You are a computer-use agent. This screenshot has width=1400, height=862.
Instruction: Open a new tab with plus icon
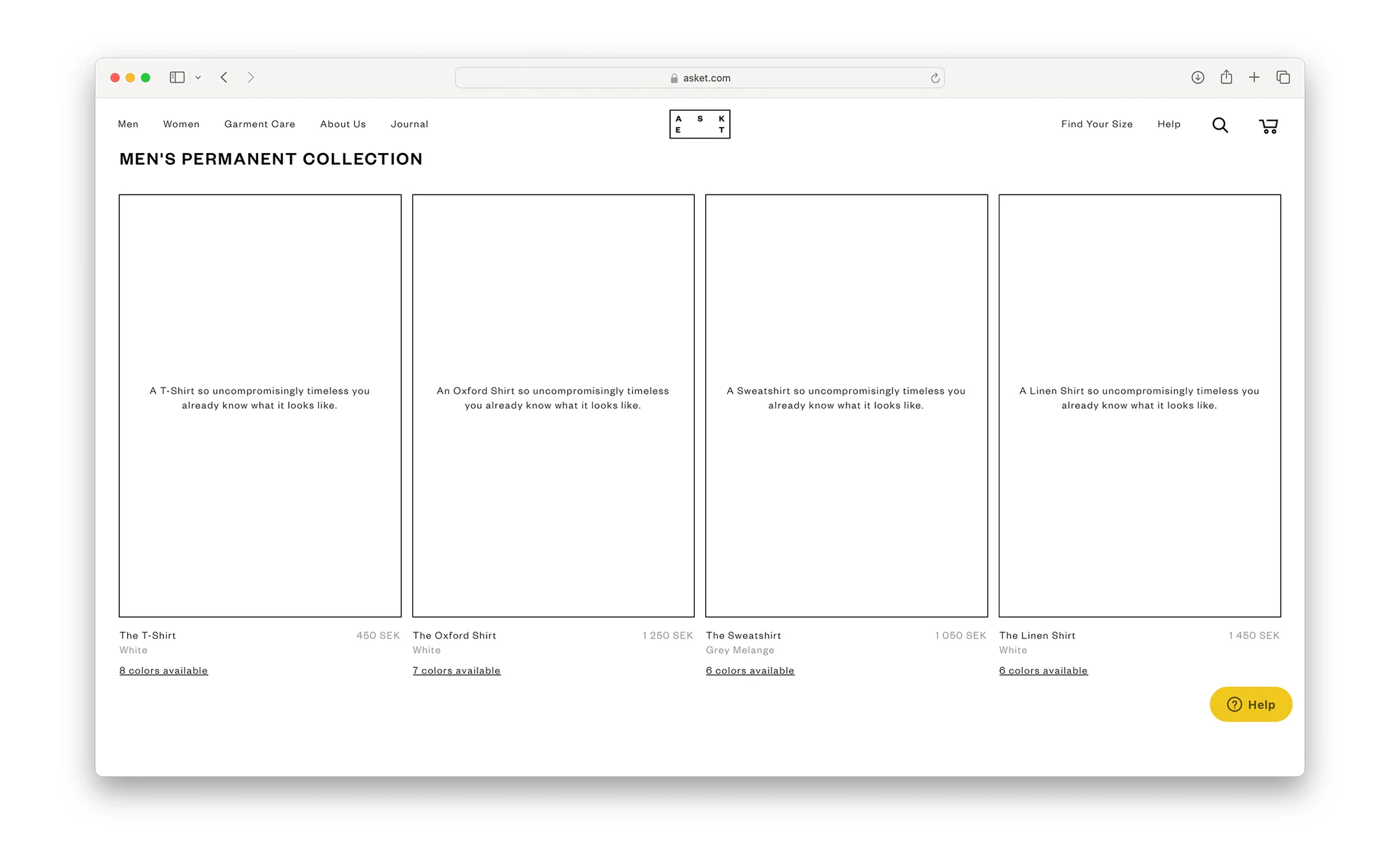(x=1254, y=77)
